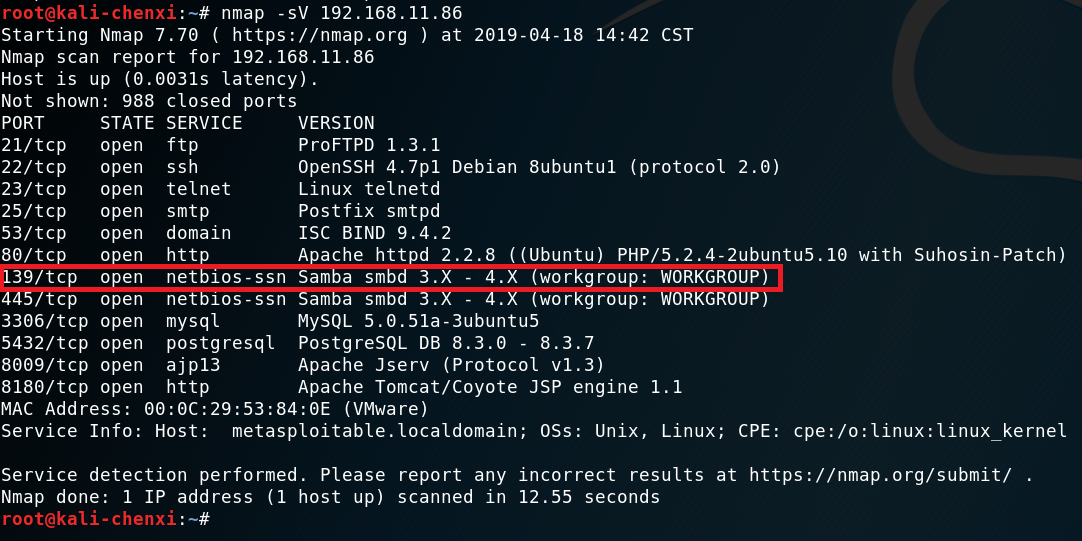Click the red-highlighted 139/tcp Samba row

(390, 277)
